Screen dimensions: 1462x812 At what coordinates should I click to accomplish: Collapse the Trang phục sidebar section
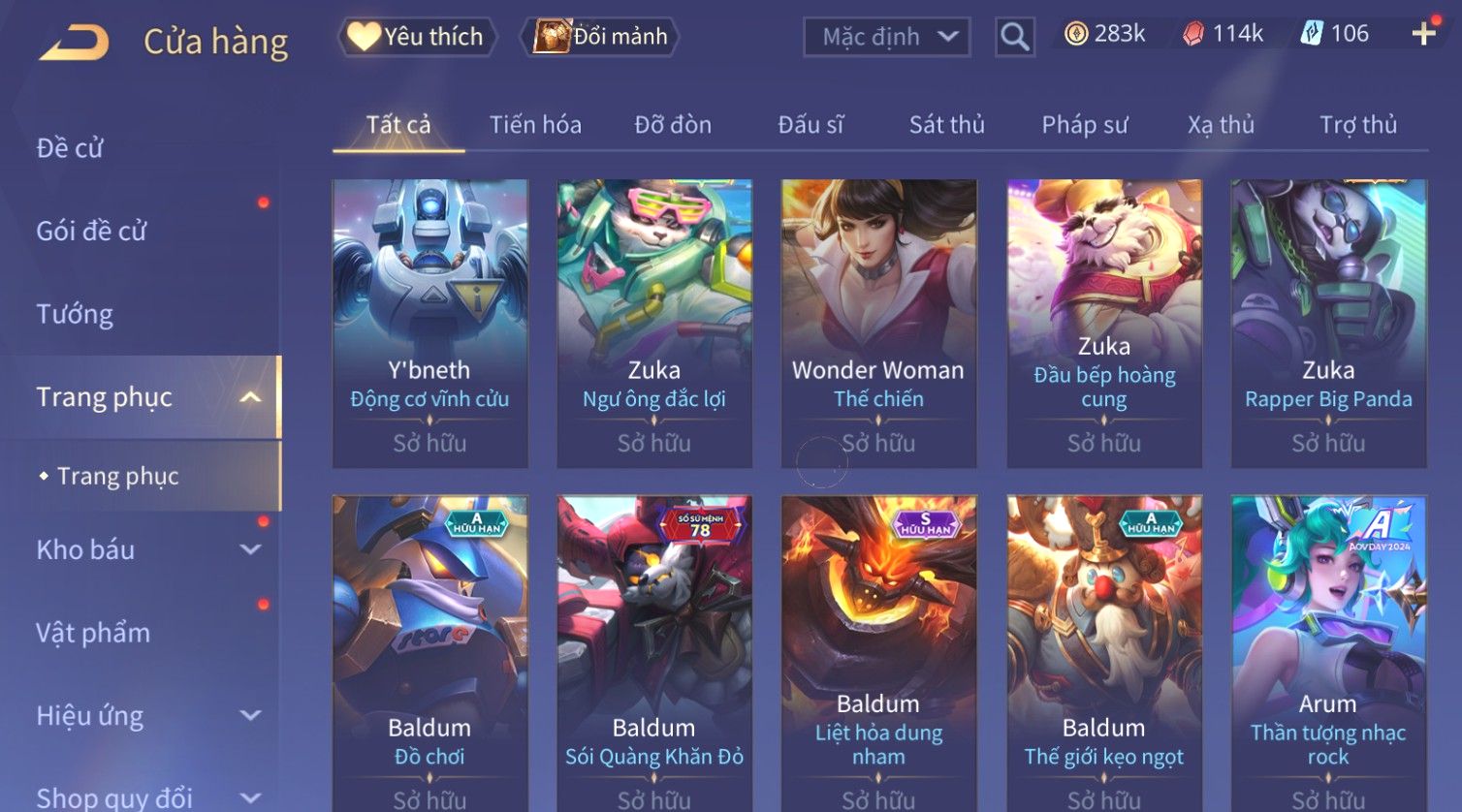click(x=250, y=397)
